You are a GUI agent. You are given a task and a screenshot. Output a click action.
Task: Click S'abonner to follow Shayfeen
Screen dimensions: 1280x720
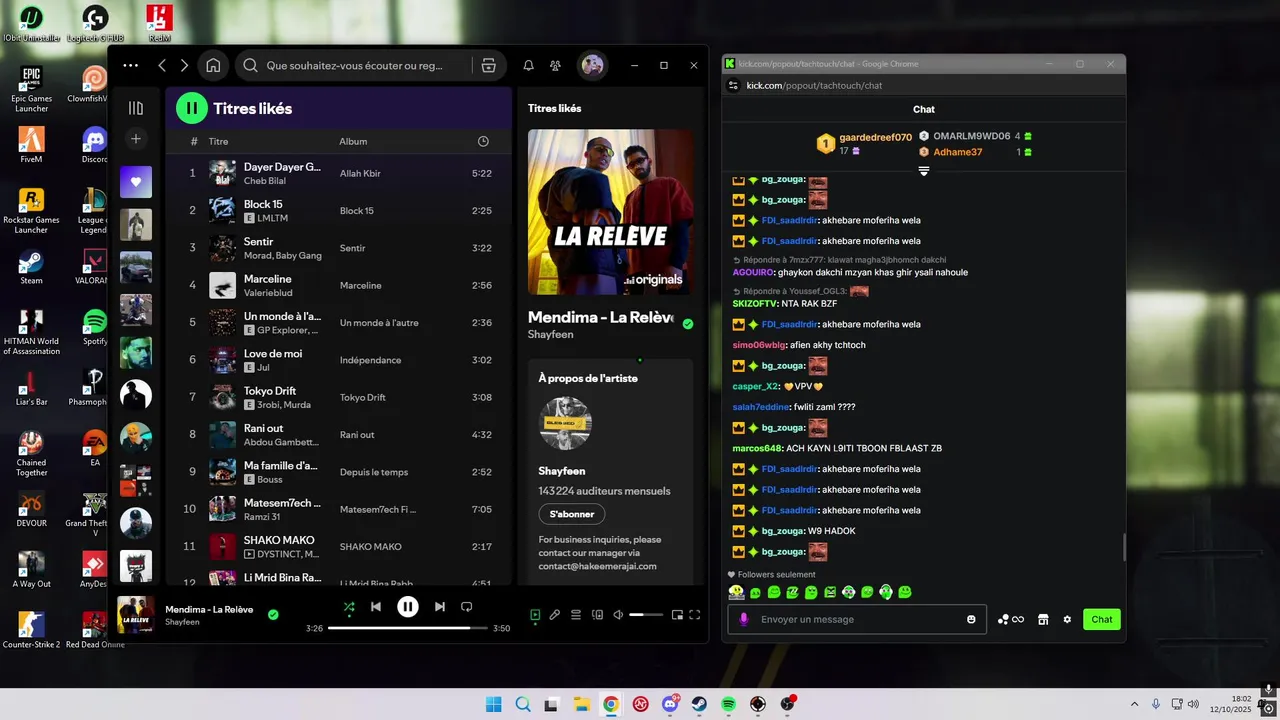coord(572,514)
